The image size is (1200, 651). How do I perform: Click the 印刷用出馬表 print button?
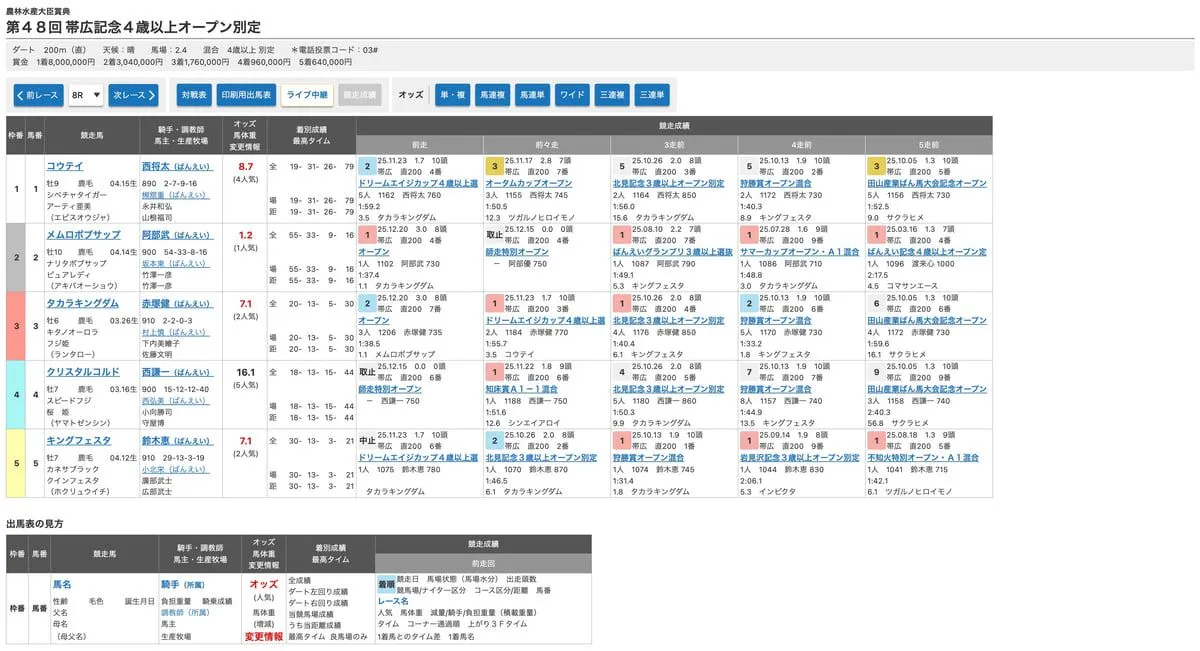245,95
